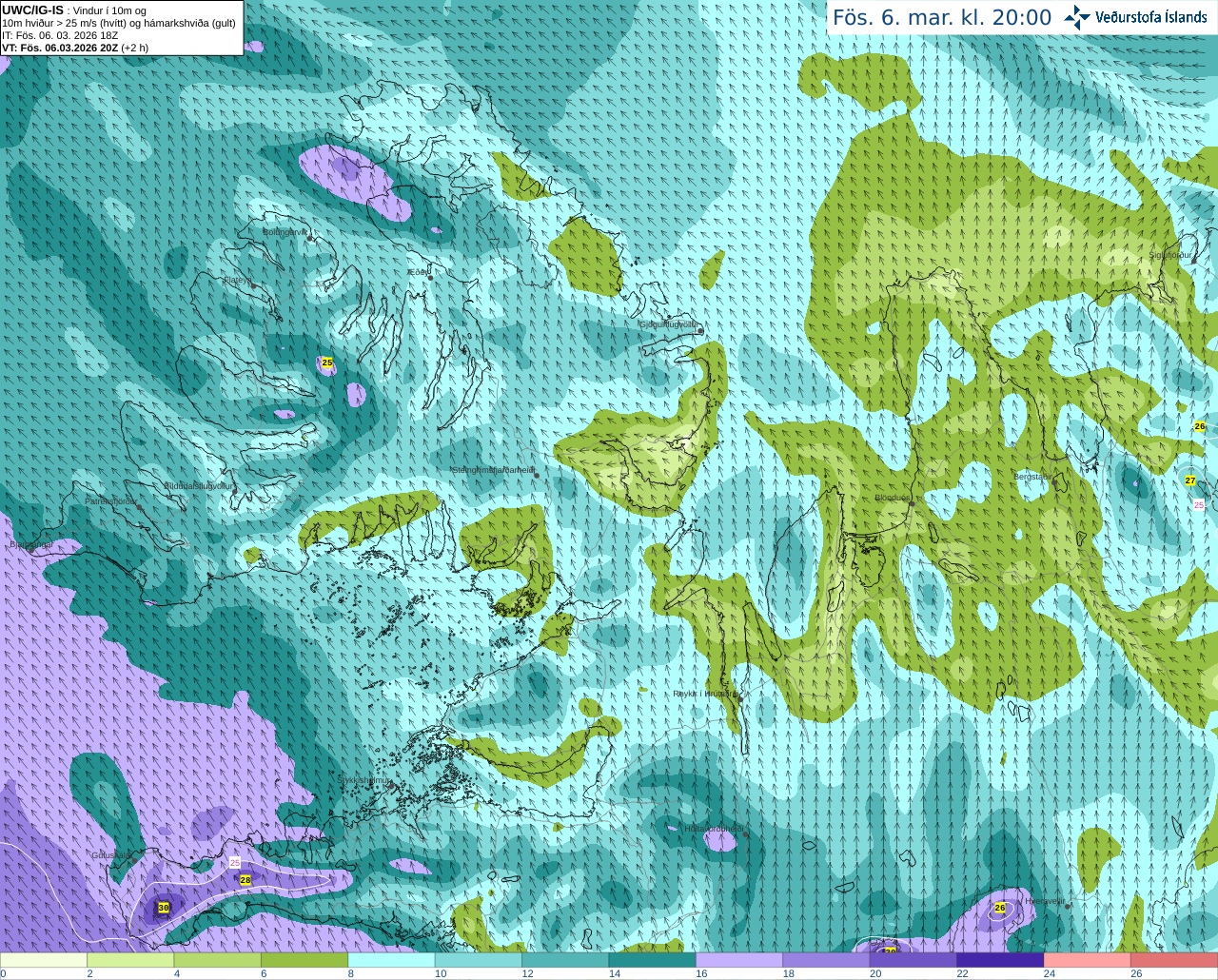Select the 24–26 m/s pink legend swatch
This screenshot has width=1218, height=980.
click(1088, 960)
